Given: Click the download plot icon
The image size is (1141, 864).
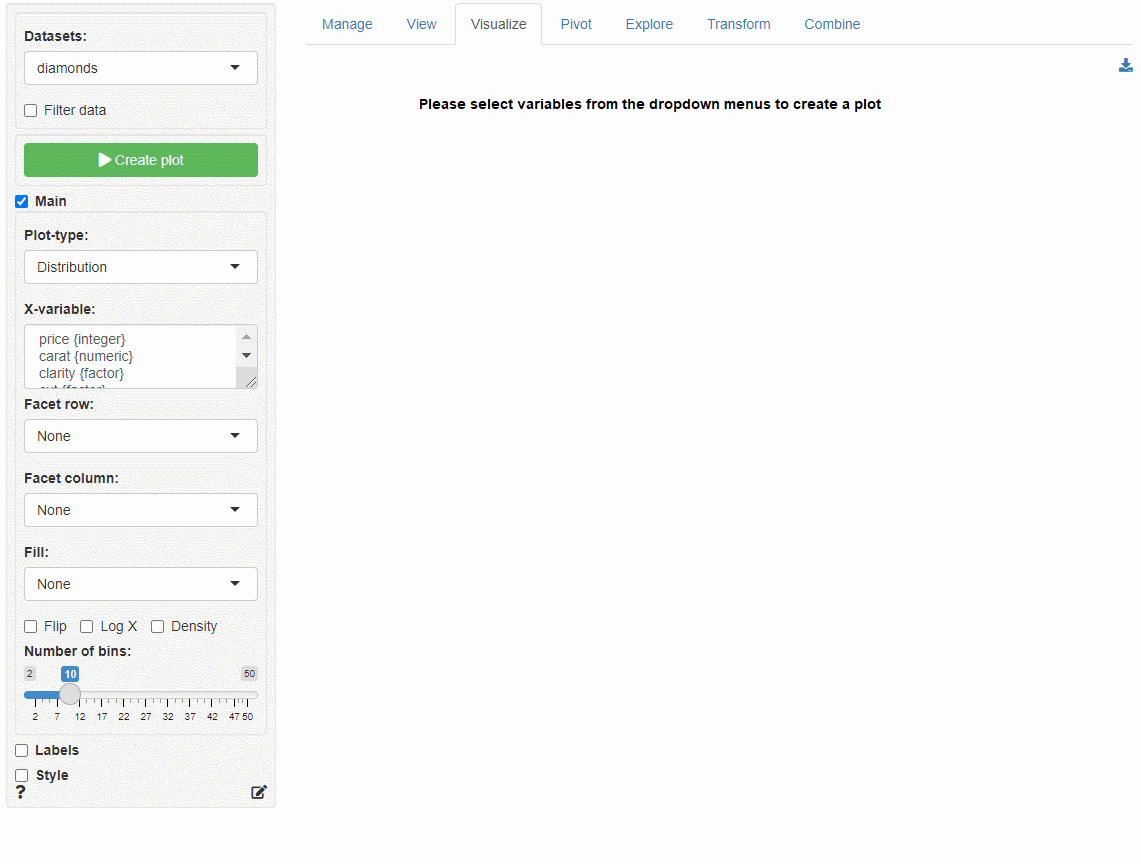Looking at the screenshot, I should coord(1126,66).
